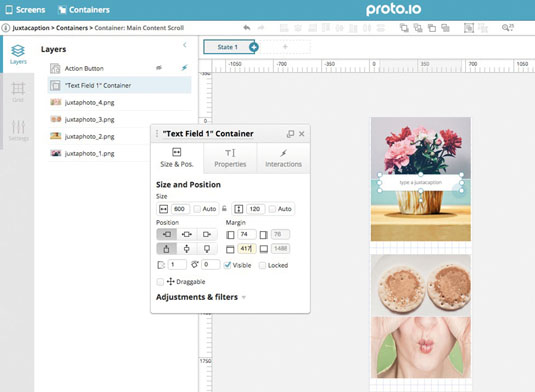Viewport: 535px width, 392px height.
Task: Click the dashed add-state plus placeholder
Action: pyautogui.click(x=285, y=47)
